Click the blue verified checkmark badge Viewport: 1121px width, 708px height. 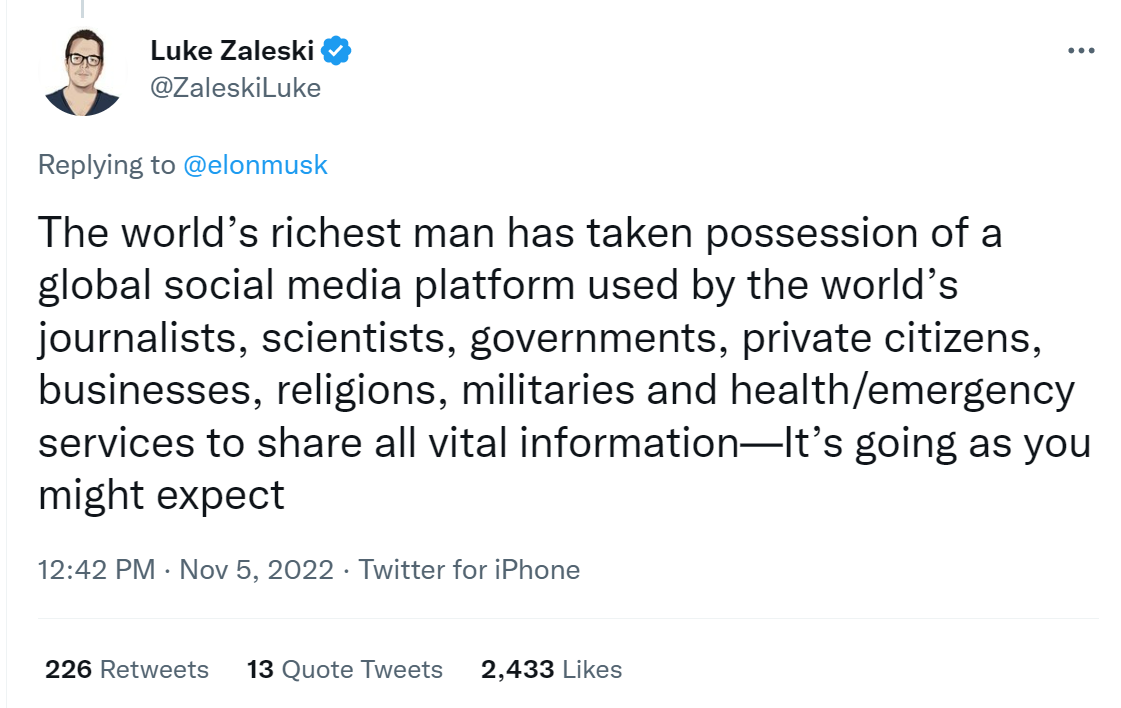[335, 50]
